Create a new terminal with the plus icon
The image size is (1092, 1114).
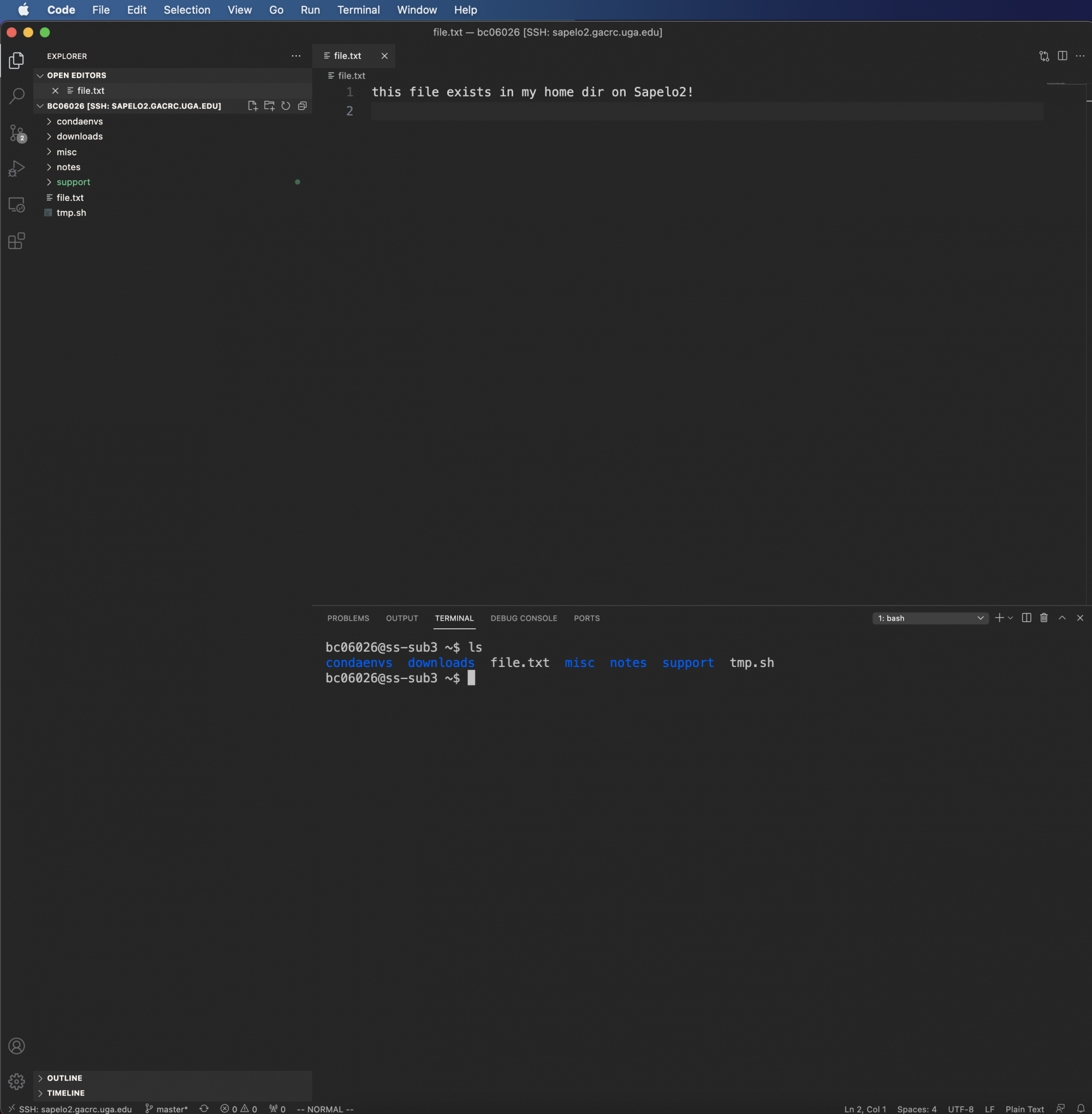coord(1000,617)
